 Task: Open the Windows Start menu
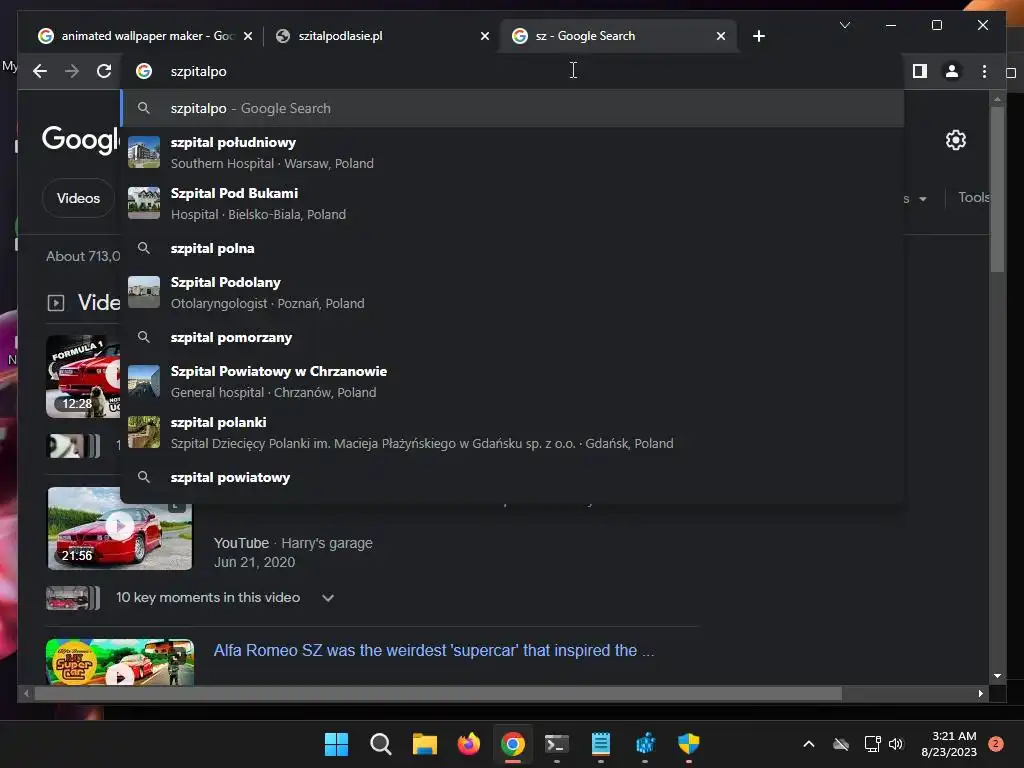336,744
